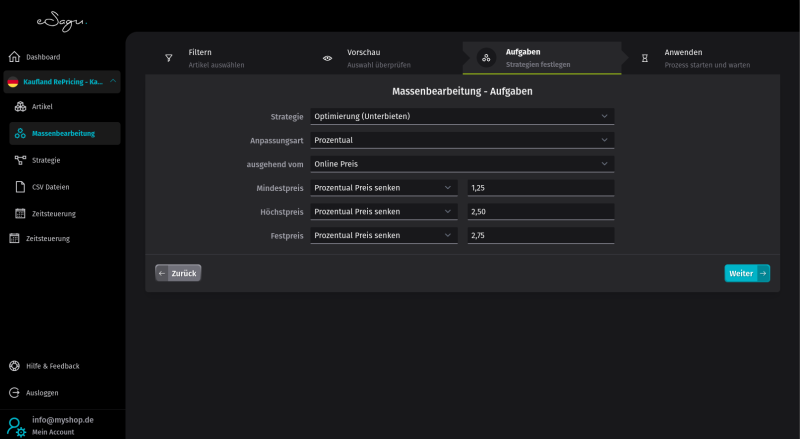Click the Aufgaben step circle icon
This screenshot has height=439, width=800.
(486, 58)
